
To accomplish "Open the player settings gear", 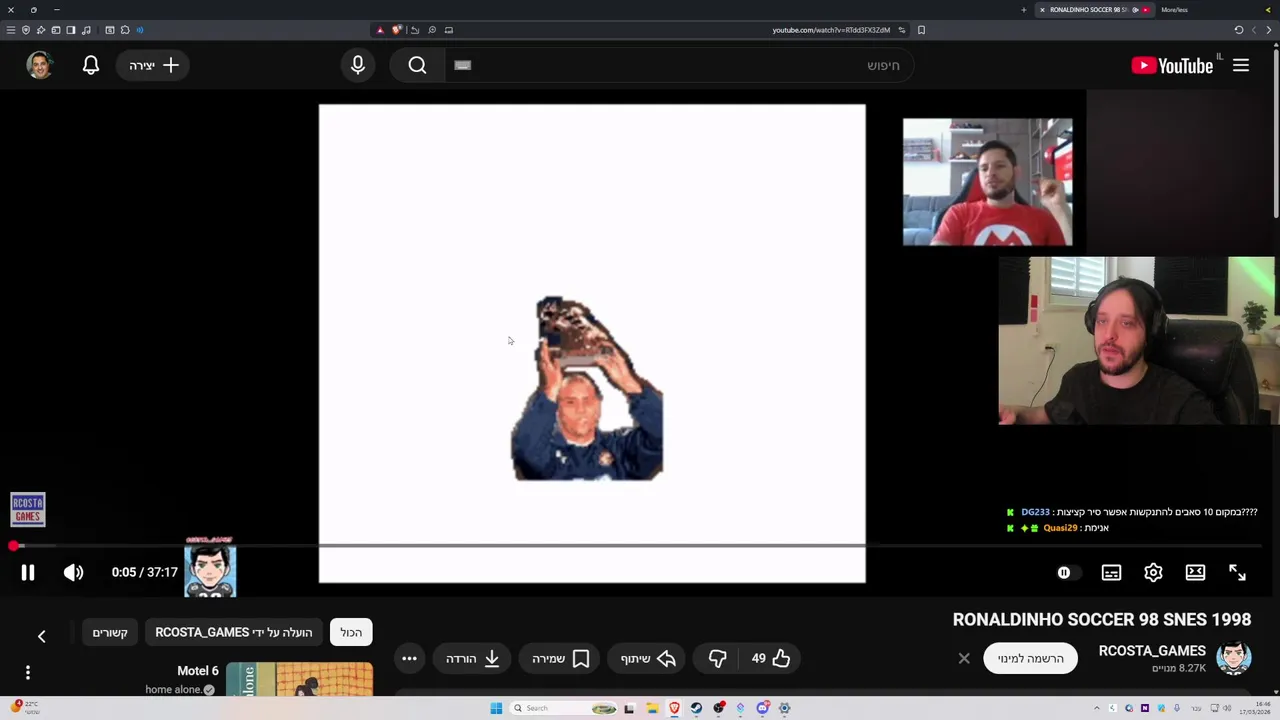I will click(x=1153, y=572).
